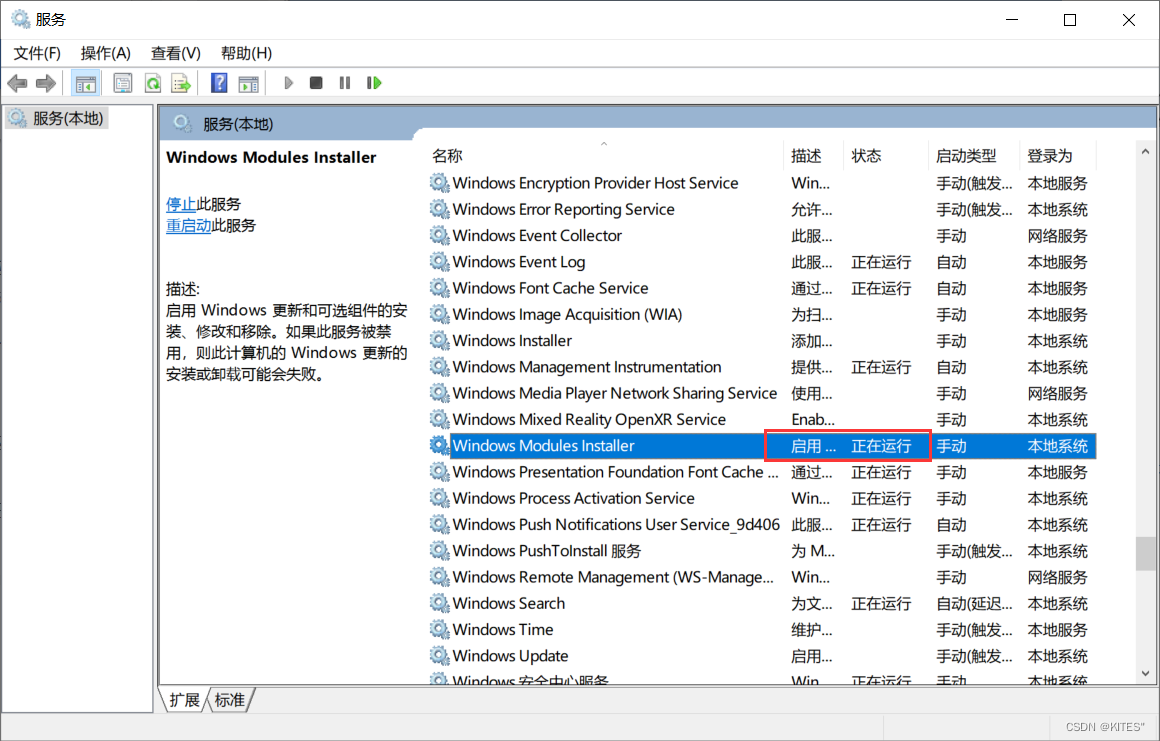Select Windows Push Notifications User Service_9d406
This screenshot has width=1160, height=741.
pos(616,524)
